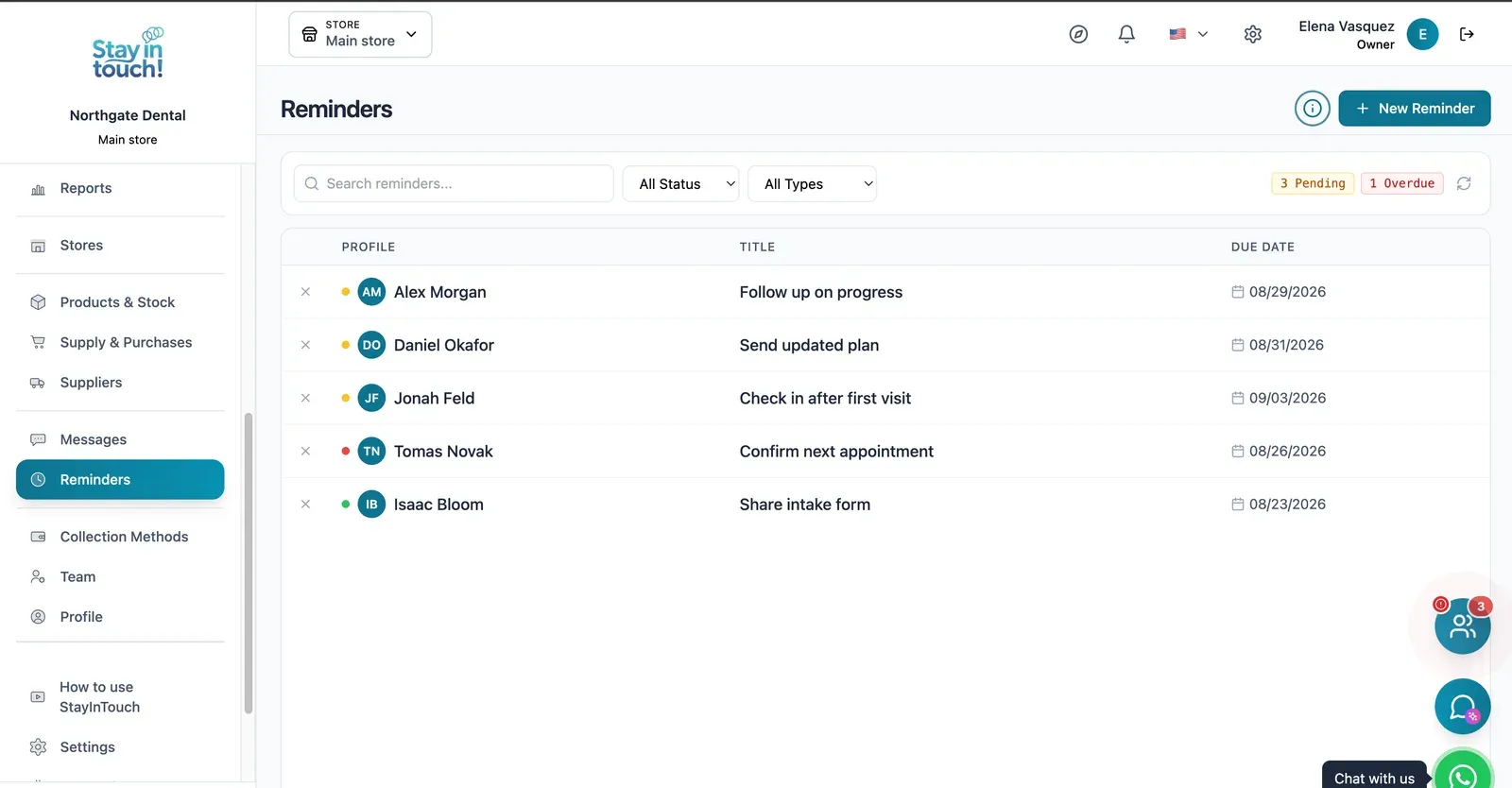Click the WhatsApp chat icon
This screenshot has width=1512, height=788.
pos(1463,771)
